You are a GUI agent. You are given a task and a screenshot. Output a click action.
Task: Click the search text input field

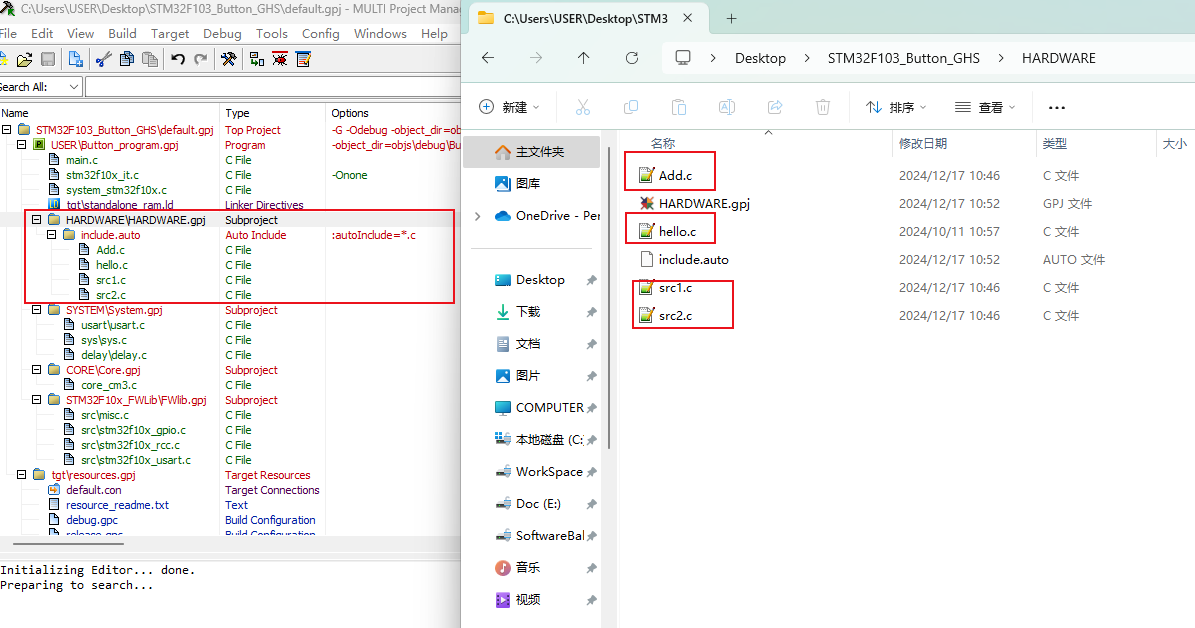[x=270, y=87]
